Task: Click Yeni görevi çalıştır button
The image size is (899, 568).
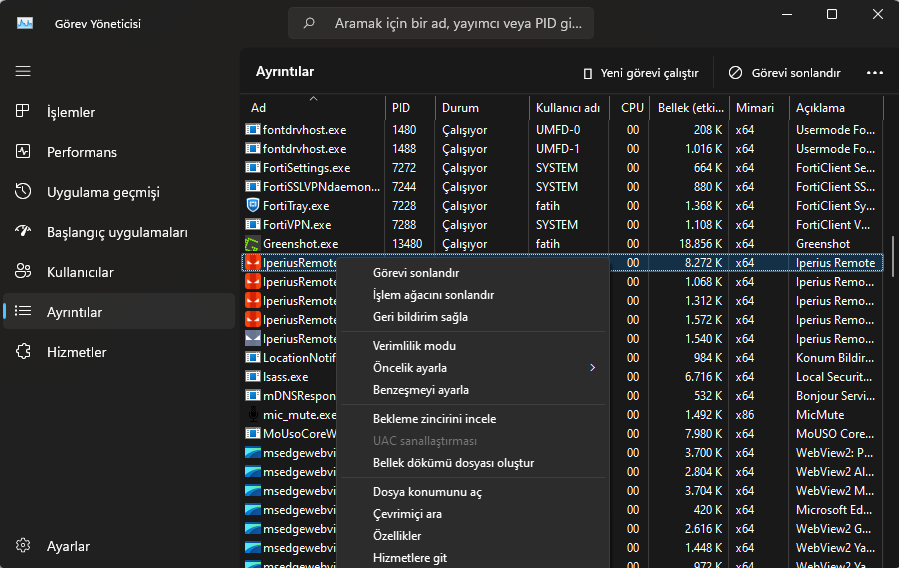Action: tap(640, 73)
